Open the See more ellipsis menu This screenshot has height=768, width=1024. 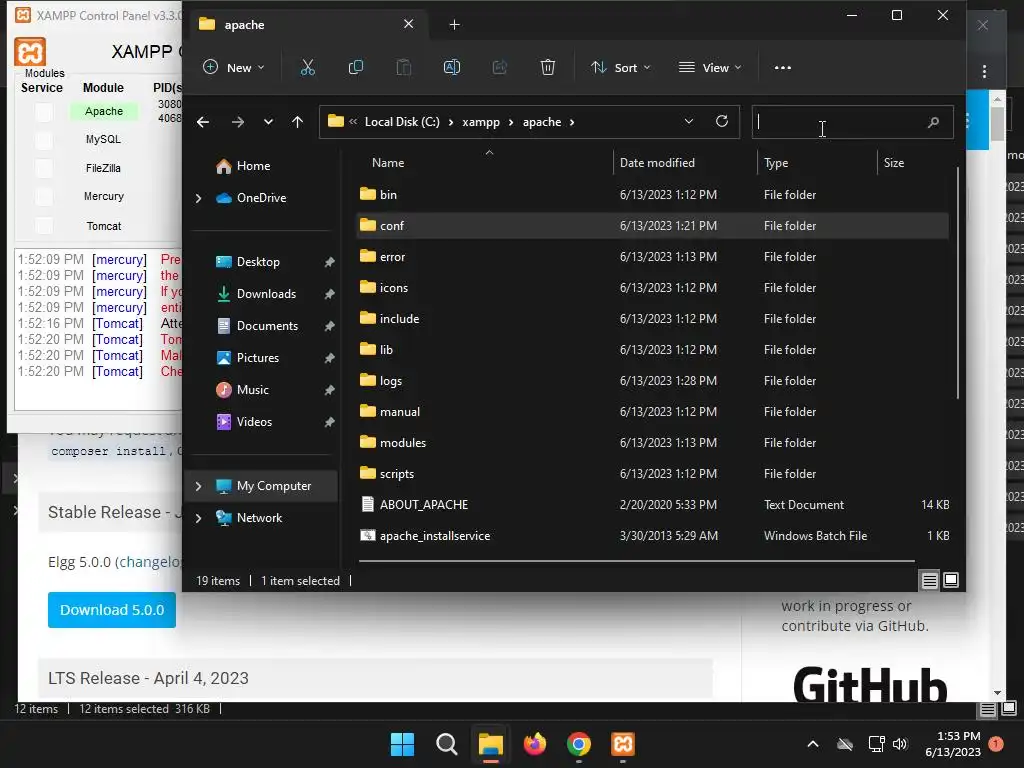pyautogui.click(x=782, y=67)
